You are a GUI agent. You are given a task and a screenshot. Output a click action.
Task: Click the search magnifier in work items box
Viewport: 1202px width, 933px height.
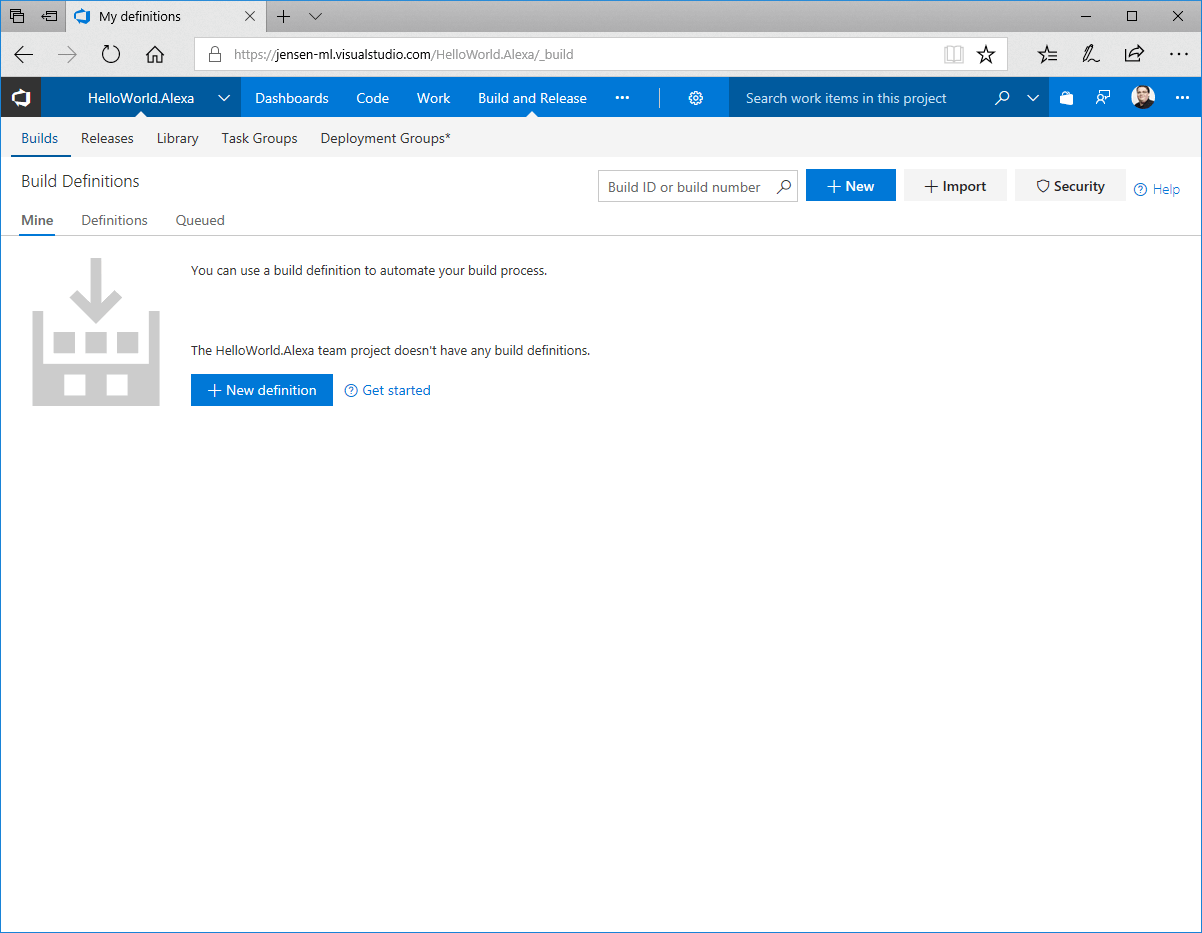pyautogui.click(x=1002, y=98)
